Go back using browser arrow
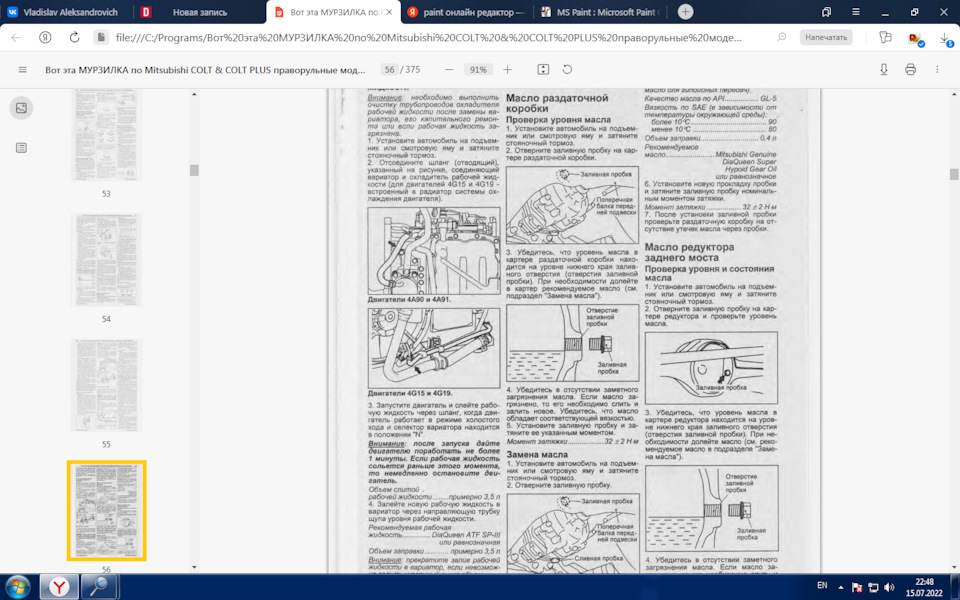 [x=16, y=37]
